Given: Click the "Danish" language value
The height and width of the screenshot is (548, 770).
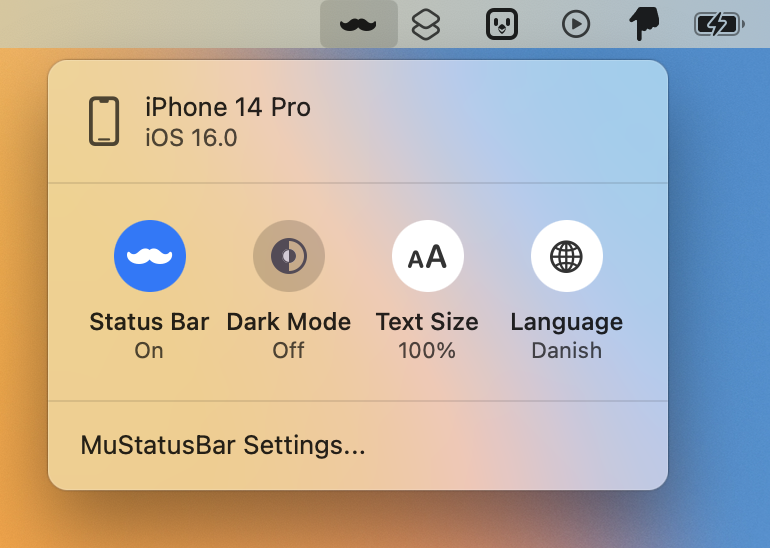Looking at the screenshot, I should coord(567,351).
